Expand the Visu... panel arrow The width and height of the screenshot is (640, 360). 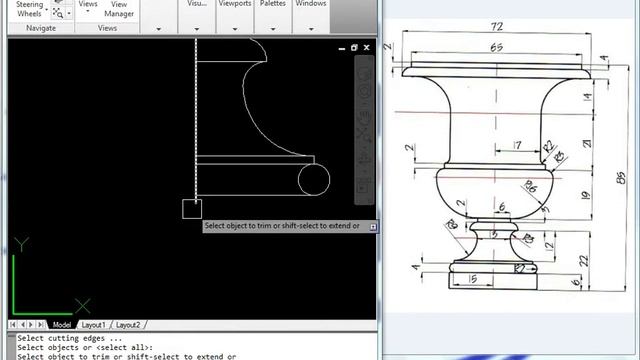[197, 29]
